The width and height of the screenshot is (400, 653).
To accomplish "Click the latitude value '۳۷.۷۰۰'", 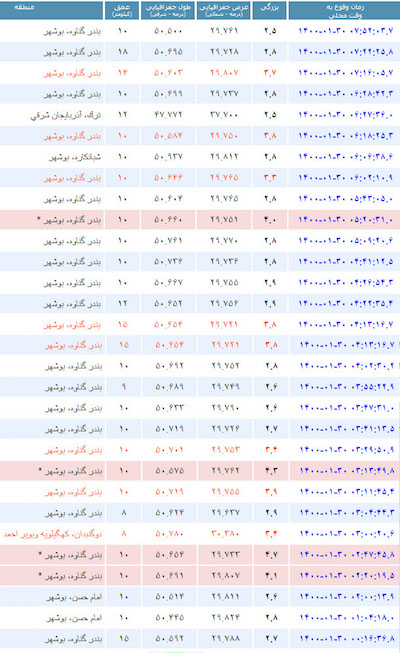I will [x=224, y=115].
